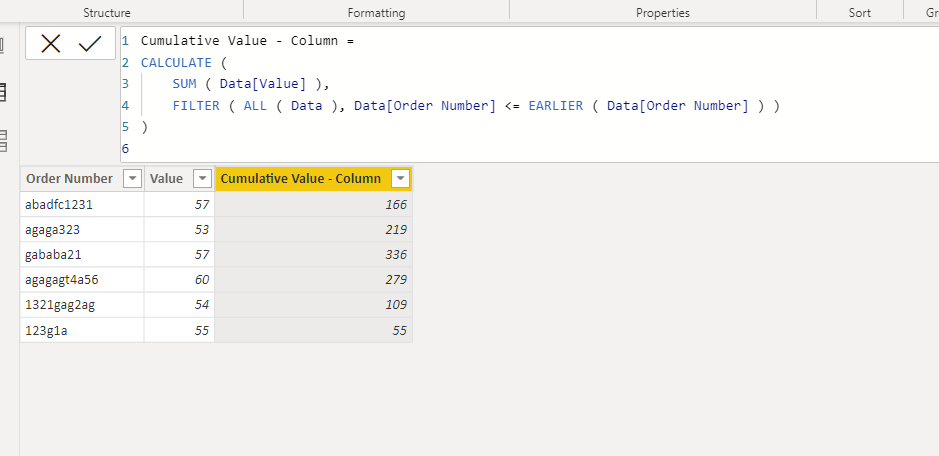This screenshot has height=456, width=939.
Task: Select cell agagagt4a56
Action: 82,280
